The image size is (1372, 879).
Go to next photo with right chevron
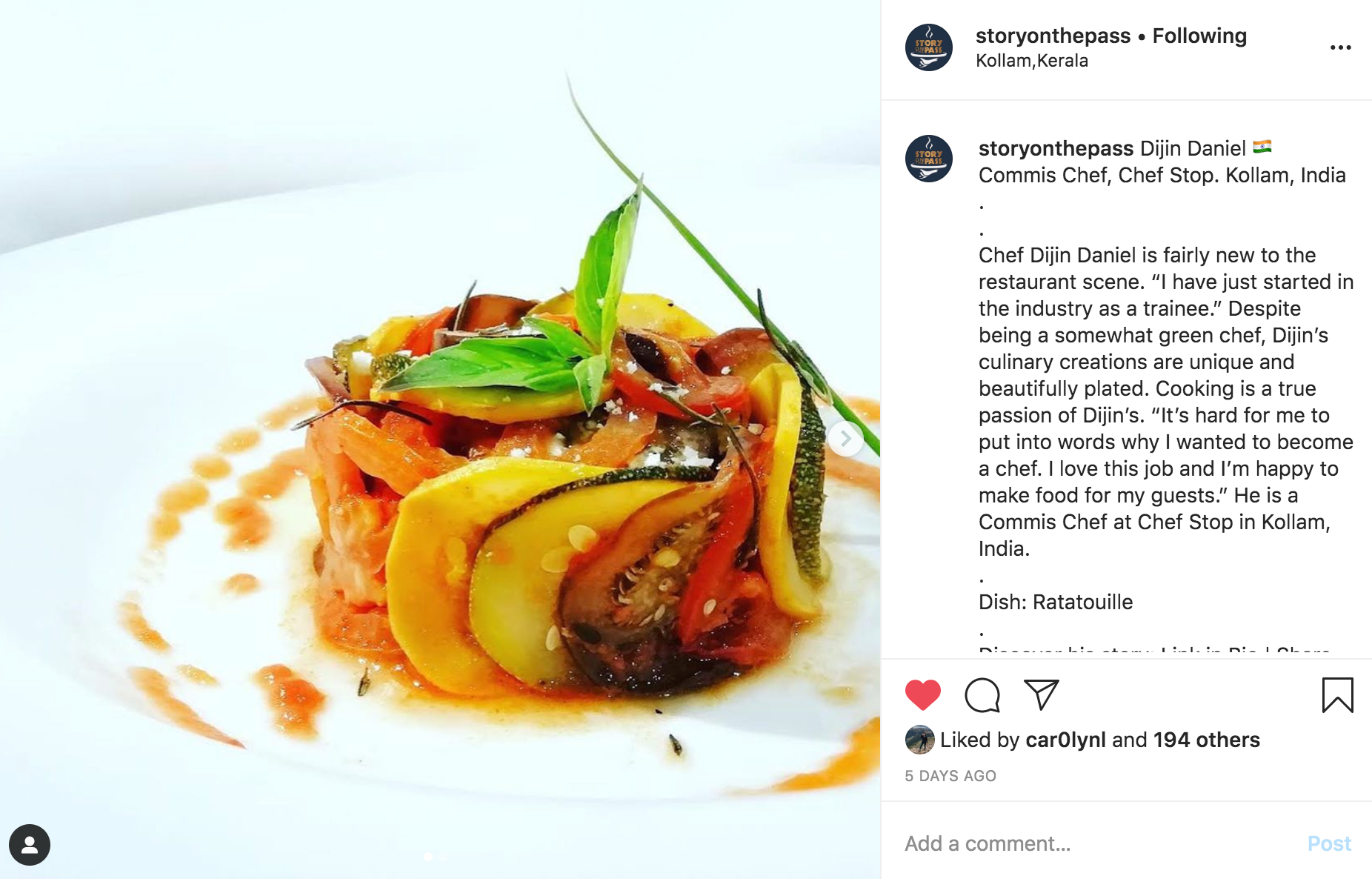(845, 439)
